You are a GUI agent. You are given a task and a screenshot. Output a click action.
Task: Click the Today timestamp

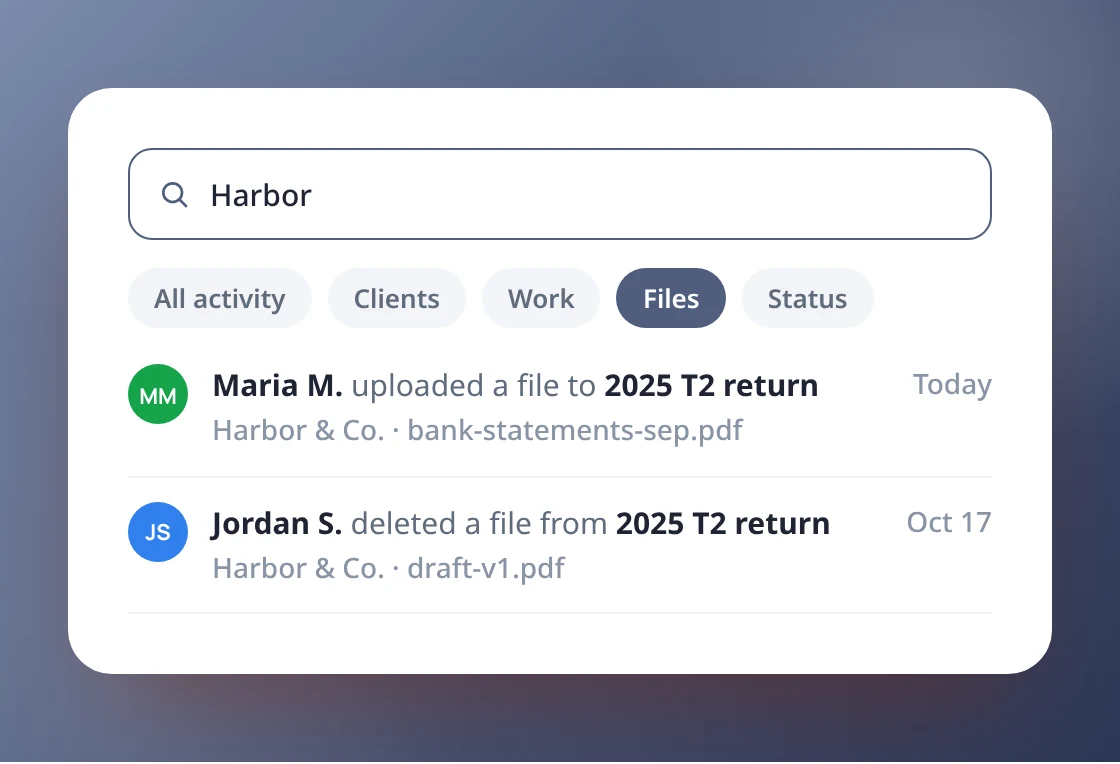click(952, 385)
